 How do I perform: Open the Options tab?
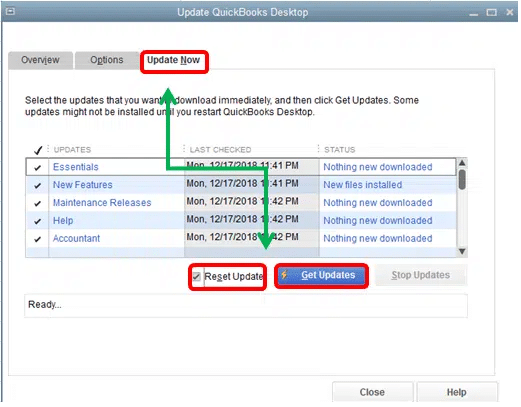[x=107, y=60]
